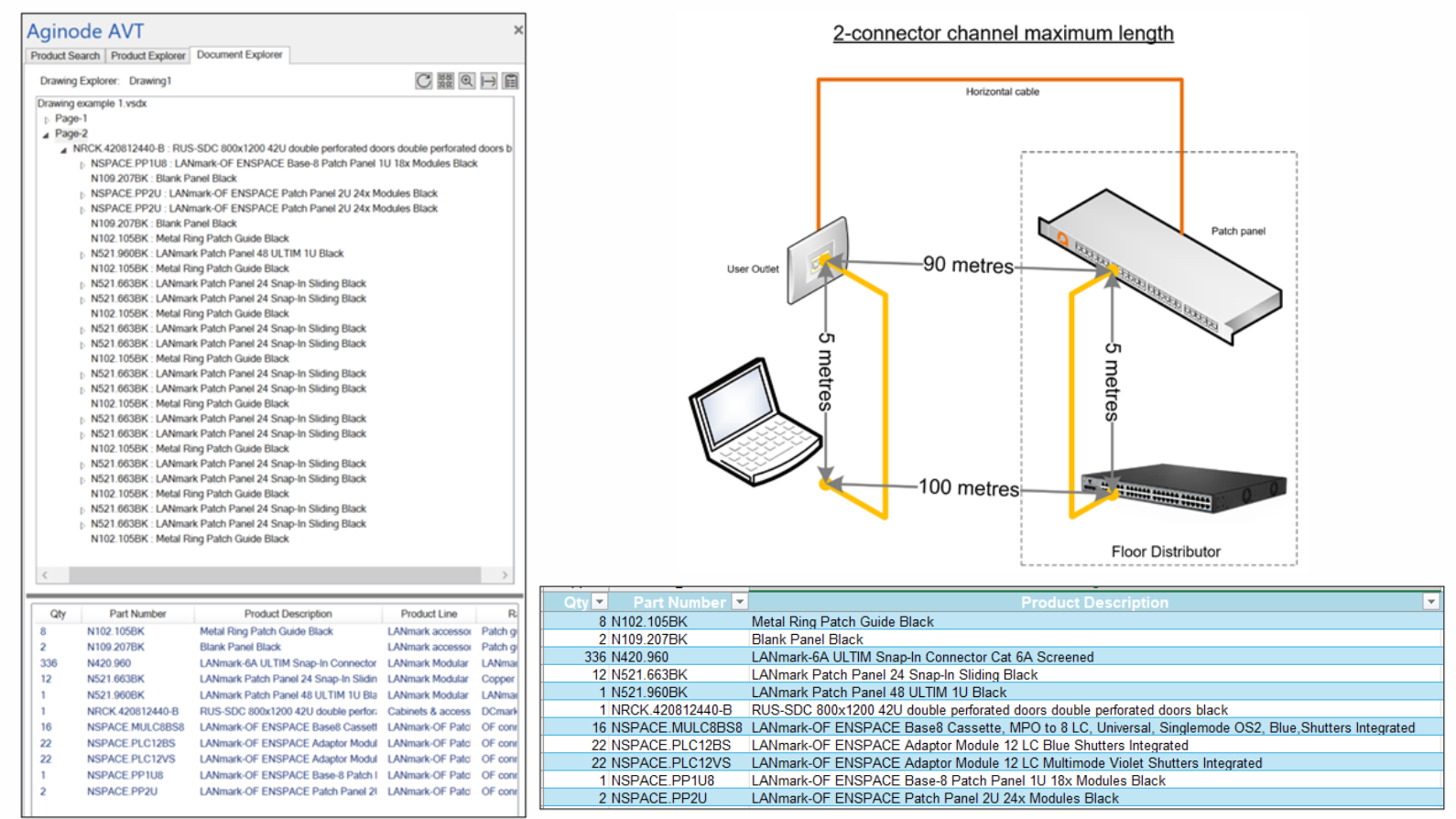Select the patch panel device shape
Screen dimensions: 1456x819
click(1158, 266)
